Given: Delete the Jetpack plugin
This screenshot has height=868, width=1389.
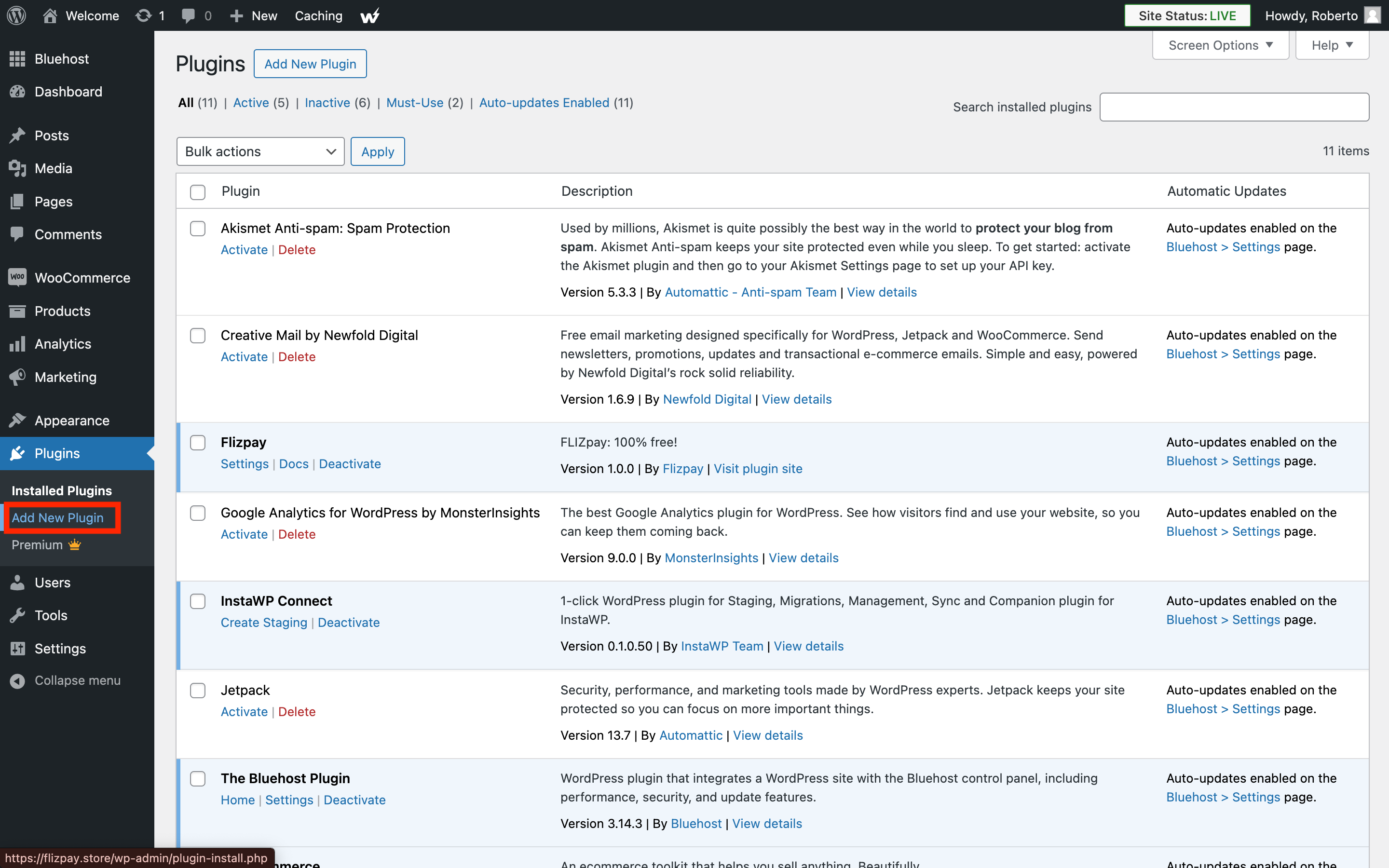Looking at the screenshot, I should point(297,711).
